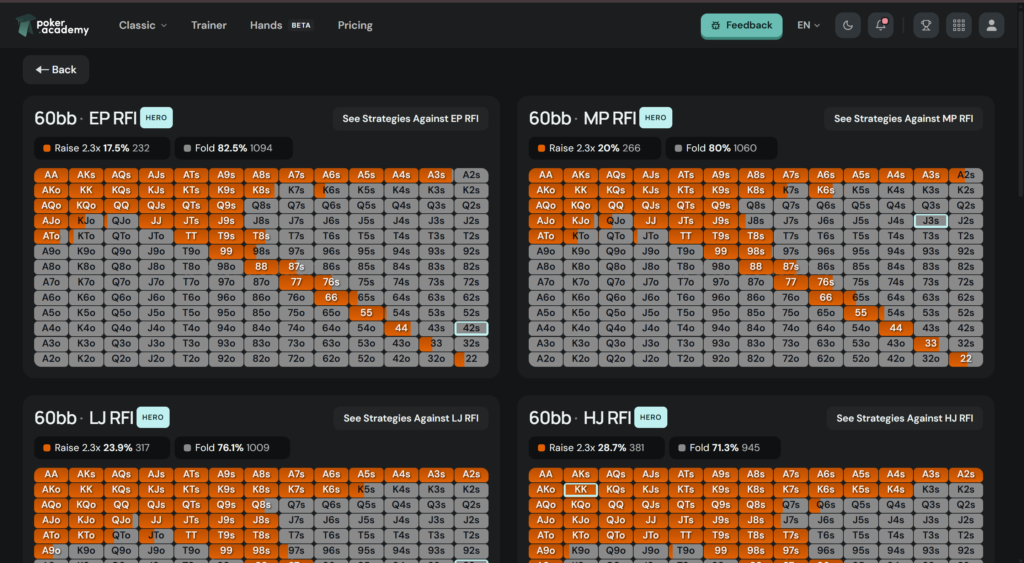Select the A2s cell in EP RFI grid
The width and height of the screenshot is (1024, 563).
471,175
